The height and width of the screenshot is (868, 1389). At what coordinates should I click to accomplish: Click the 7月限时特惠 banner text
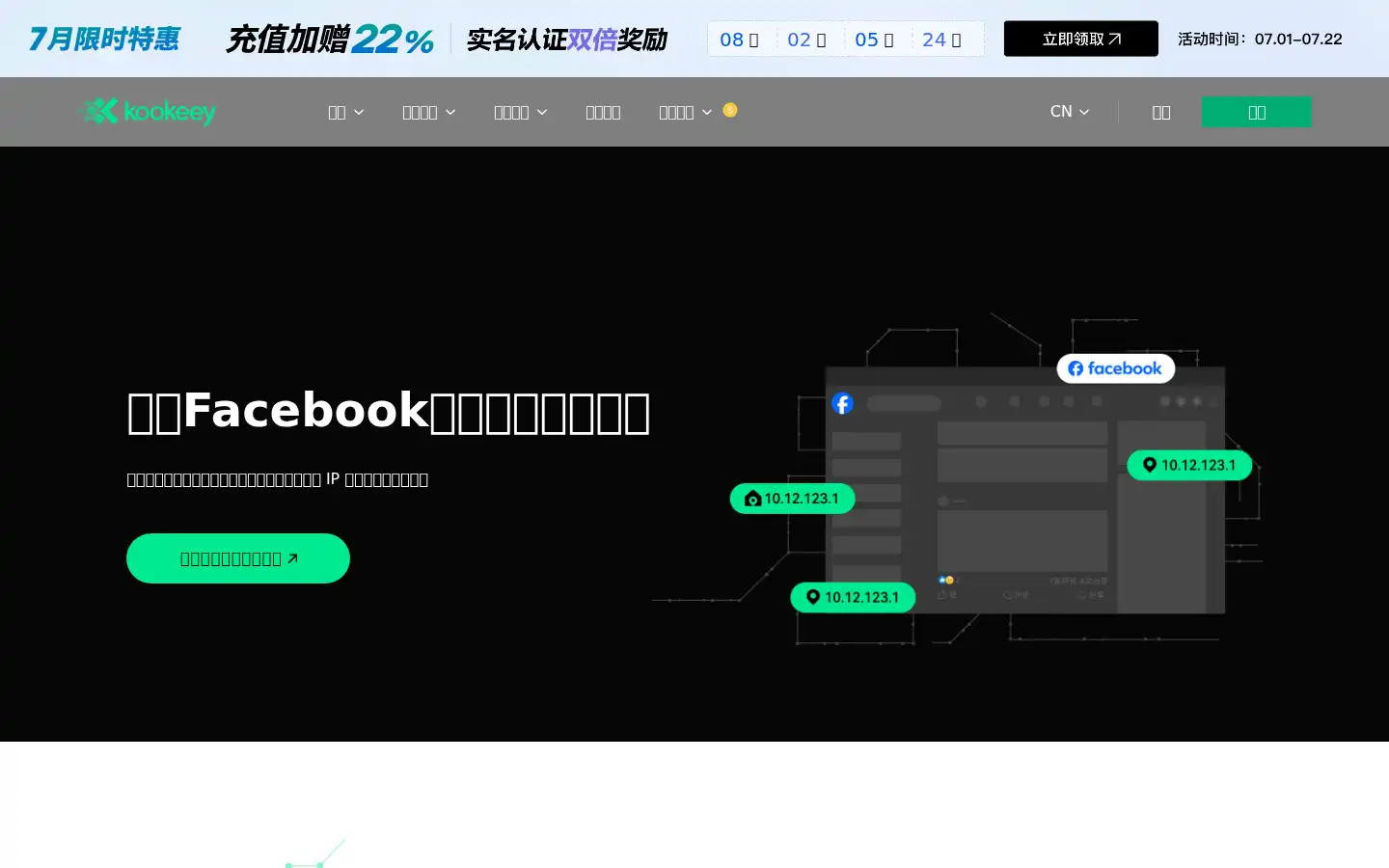click(104, 39)
